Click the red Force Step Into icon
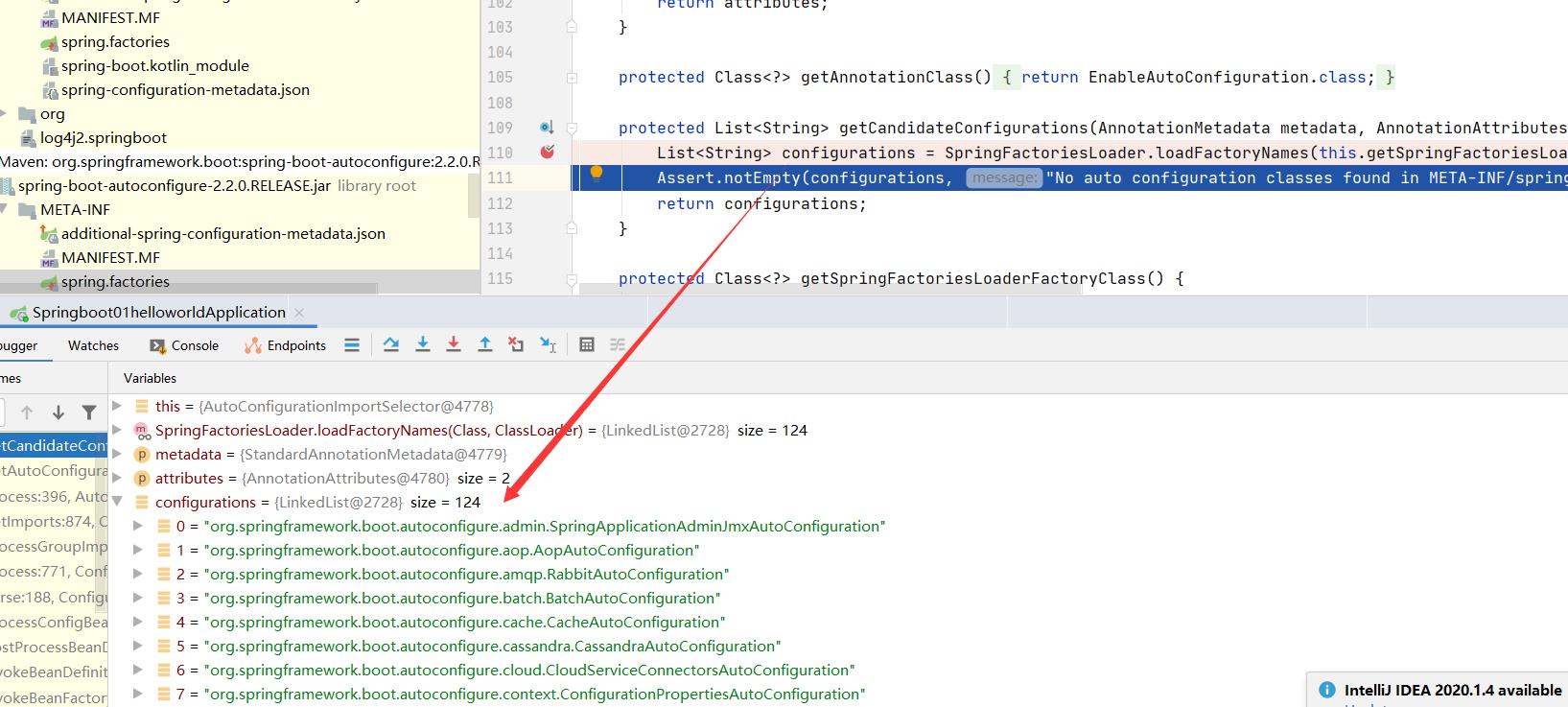This screenshot has height=707, width=1568. tap(454, 345)
